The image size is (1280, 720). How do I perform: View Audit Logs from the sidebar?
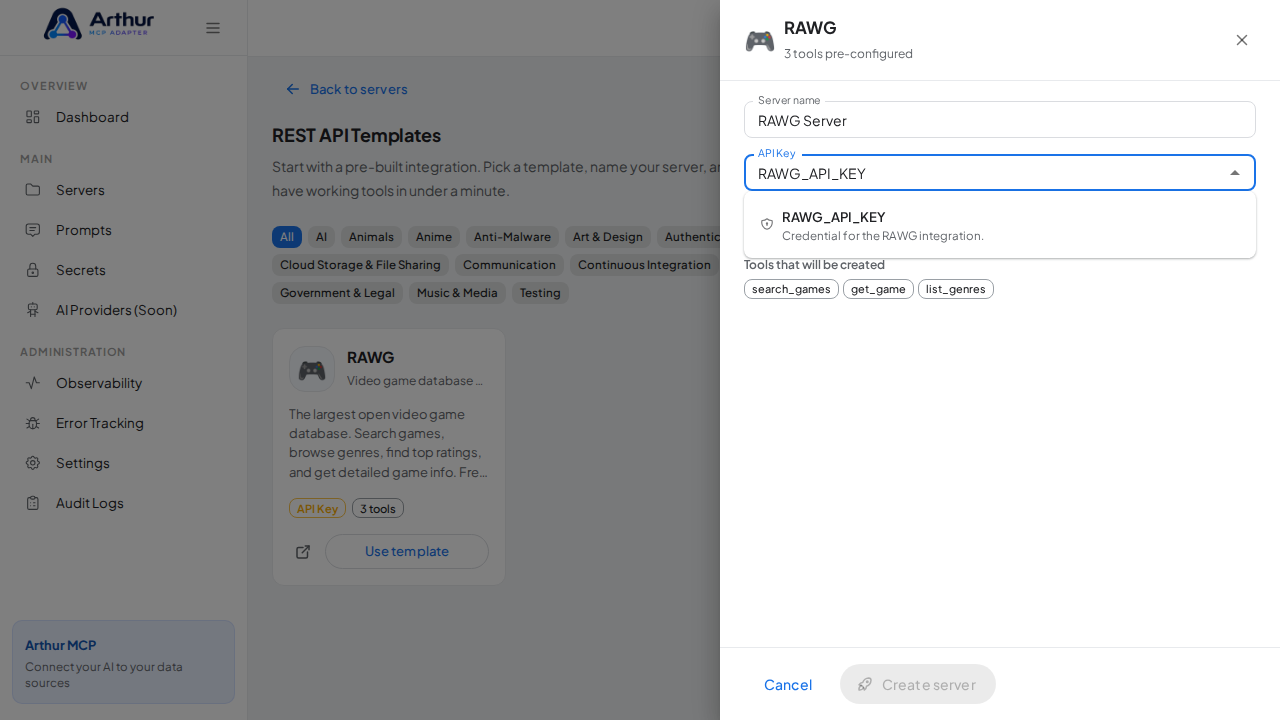(124, 503)
